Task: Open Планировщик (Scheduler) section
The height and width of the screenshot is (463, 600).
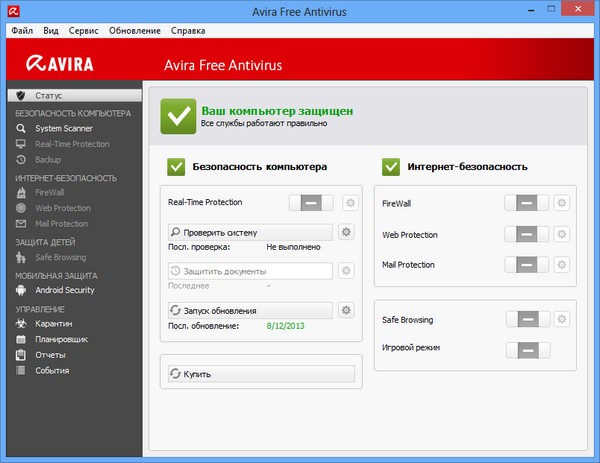Action: click(61, 339)
